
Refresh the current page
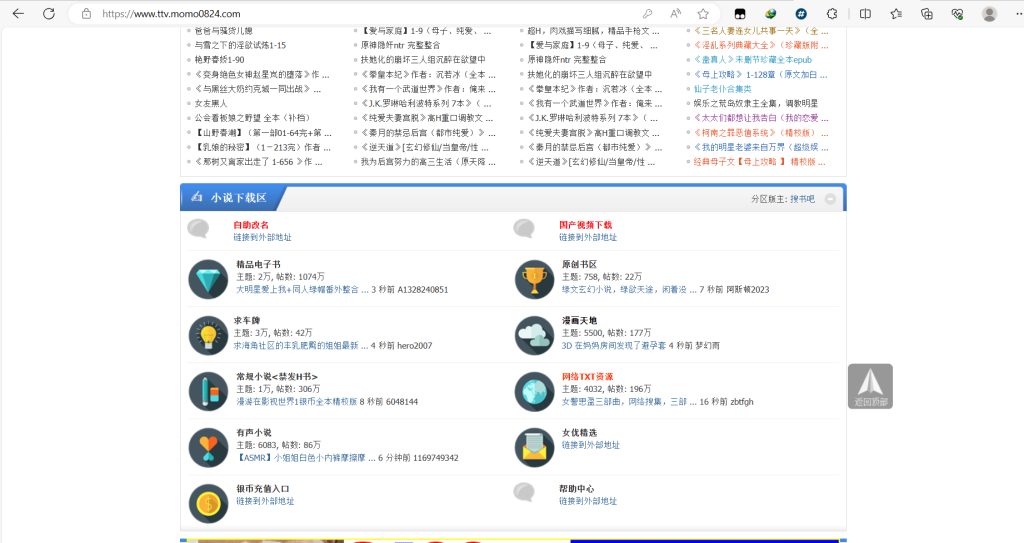click(49, 14)
